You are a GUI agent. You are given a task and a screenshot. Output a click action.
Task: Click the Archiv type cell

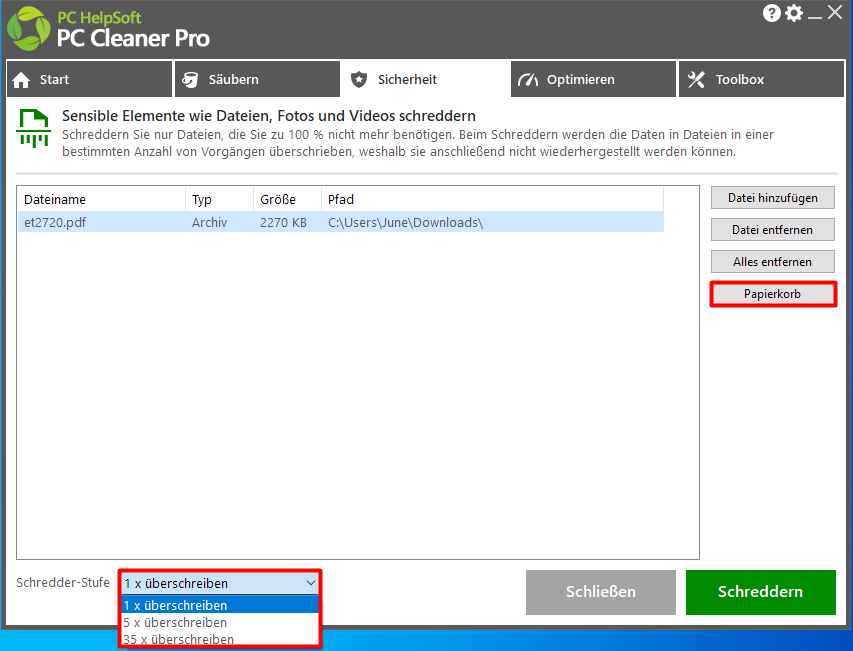(209, 222)
